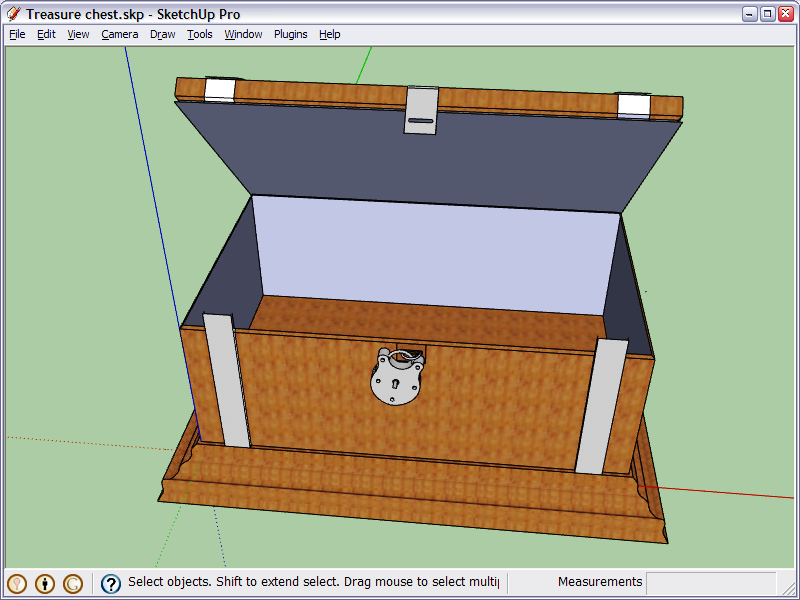800x600 pixels.
Task: Open the Edit menu
Action: (46, 34)
